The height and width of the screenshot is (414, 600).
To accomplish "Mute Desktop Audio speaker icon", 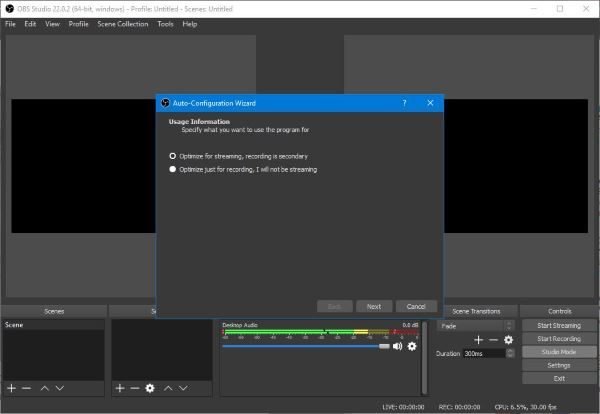I will [398, 346].
